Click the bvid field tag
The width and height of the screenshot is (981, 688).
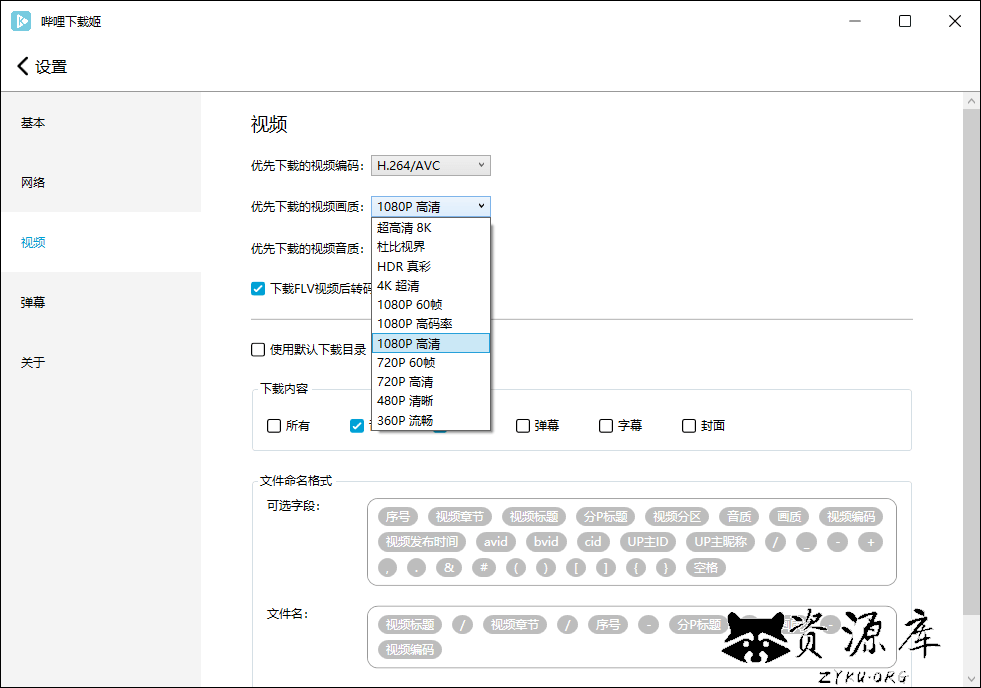[546, 542]
